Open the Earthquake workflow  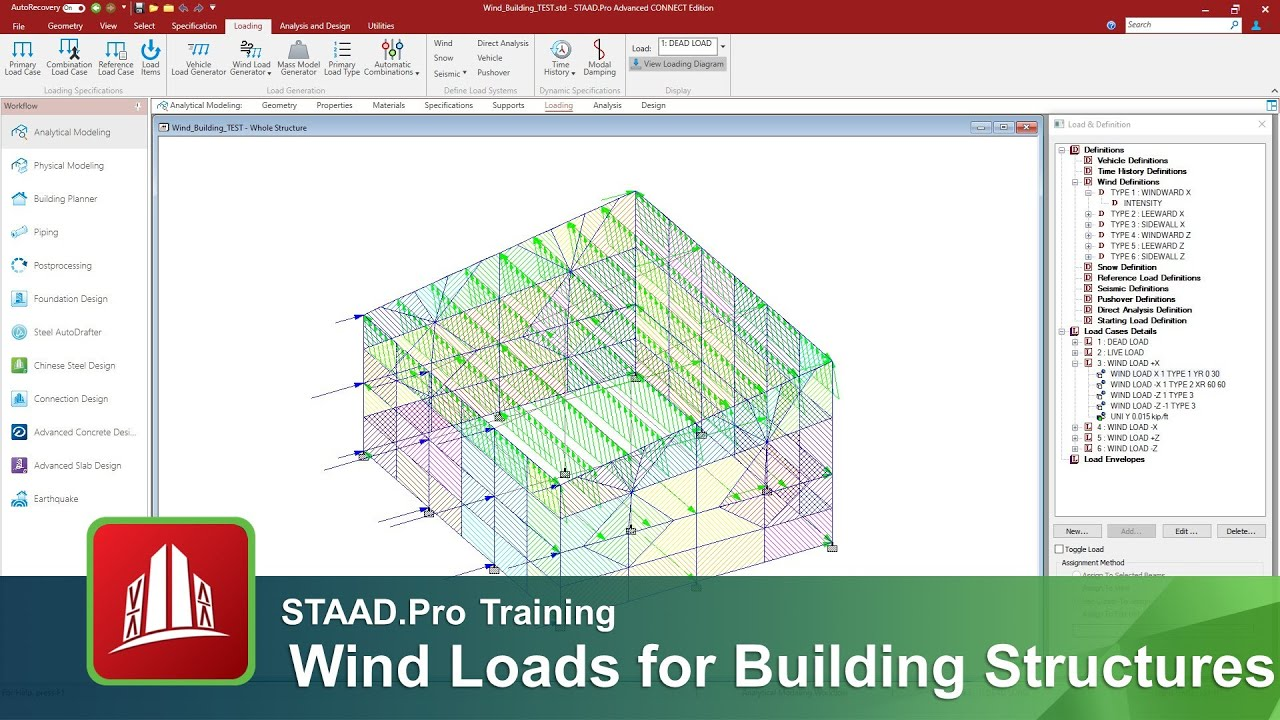tap(74, 499)
